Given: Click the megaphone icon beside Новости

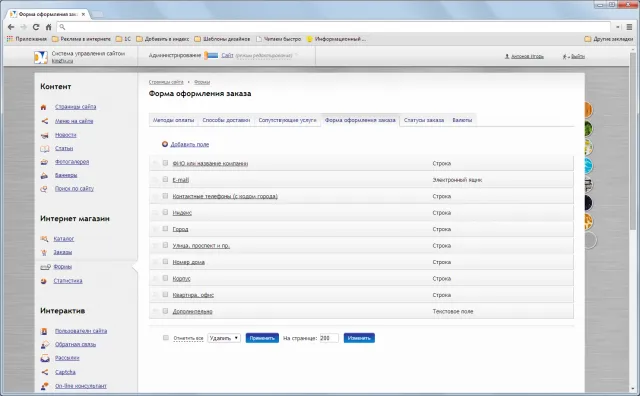Looking at the screenshot, I should [44, 136].
